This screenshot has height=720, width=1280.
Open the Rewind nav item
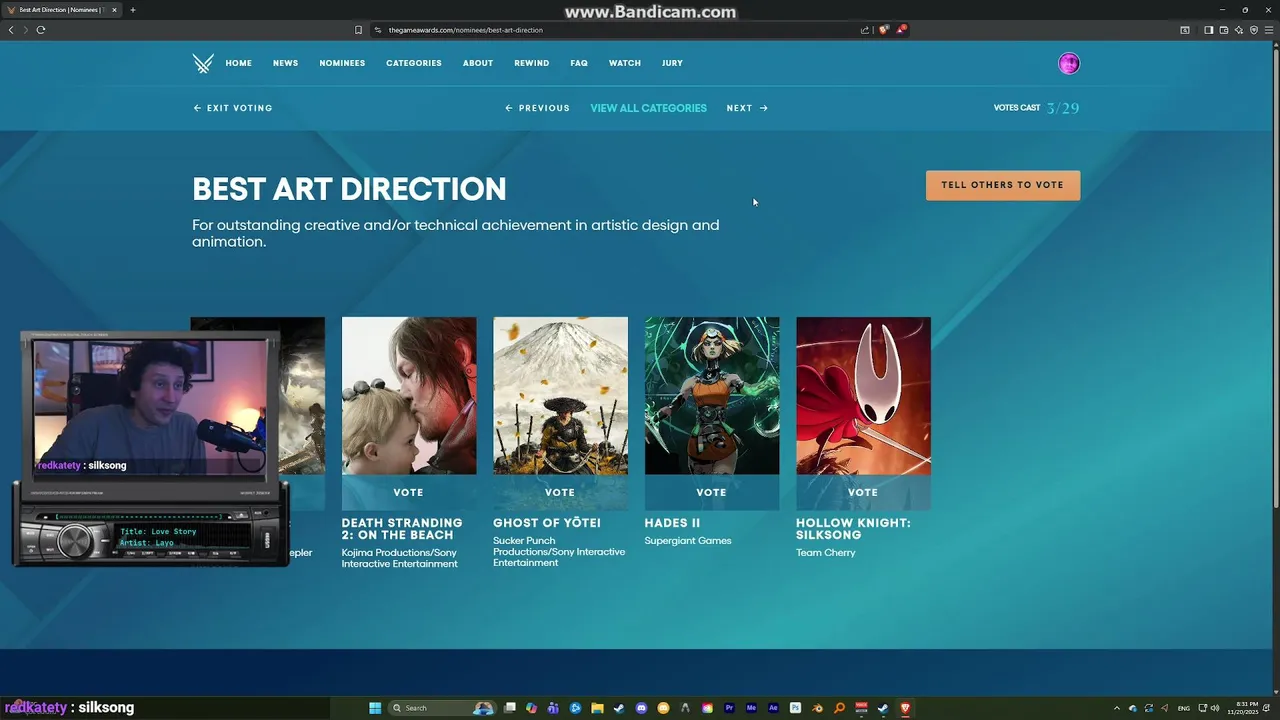(532, 63)
